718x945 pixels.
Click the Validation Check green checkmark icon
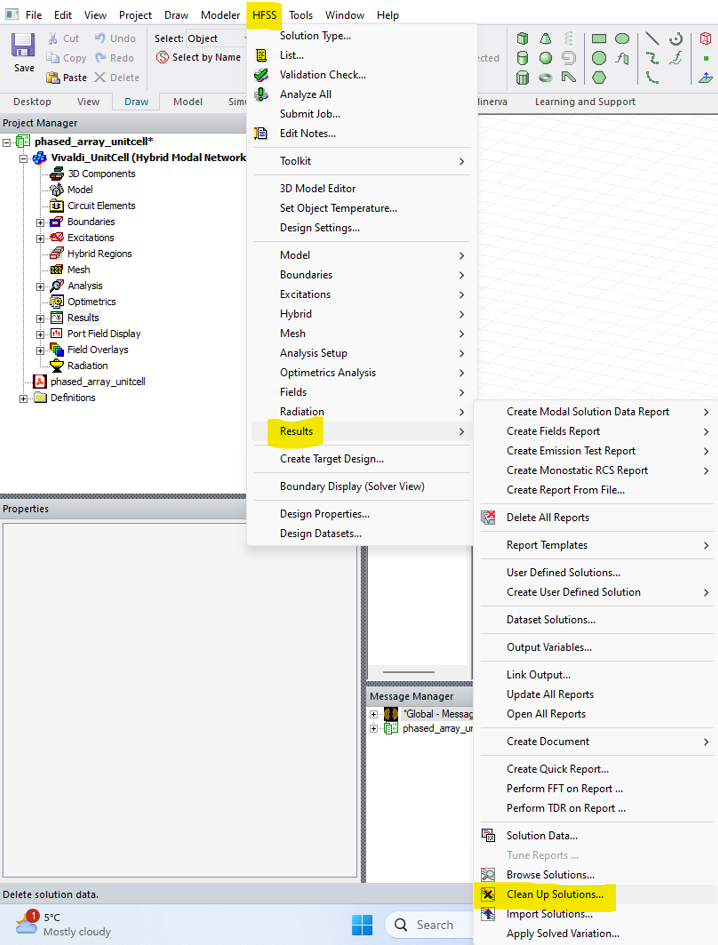point(262,75)
